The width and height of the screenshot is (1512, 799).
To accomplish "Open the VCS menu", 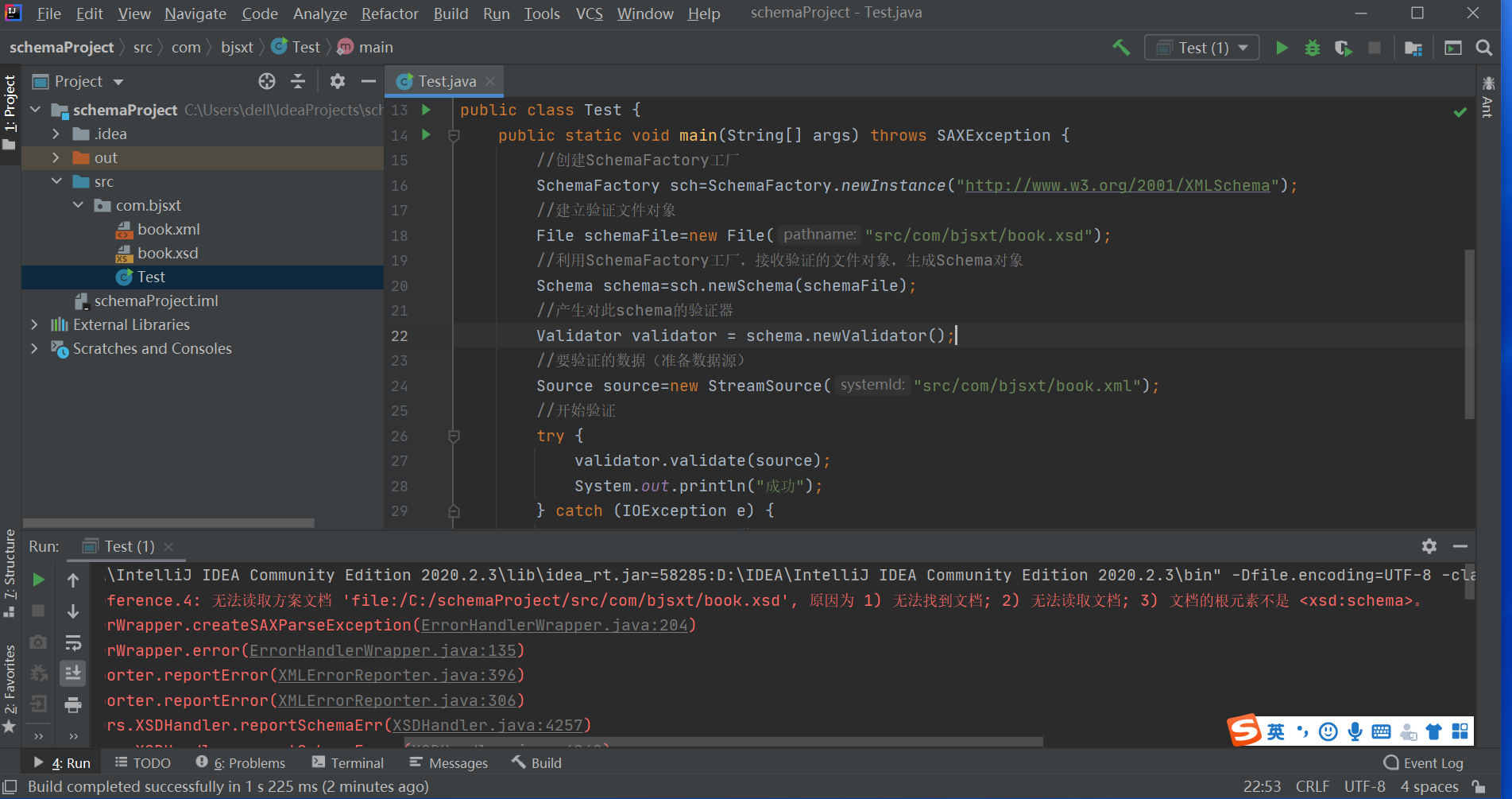I will pyautogui.click(x=589, y=14).
